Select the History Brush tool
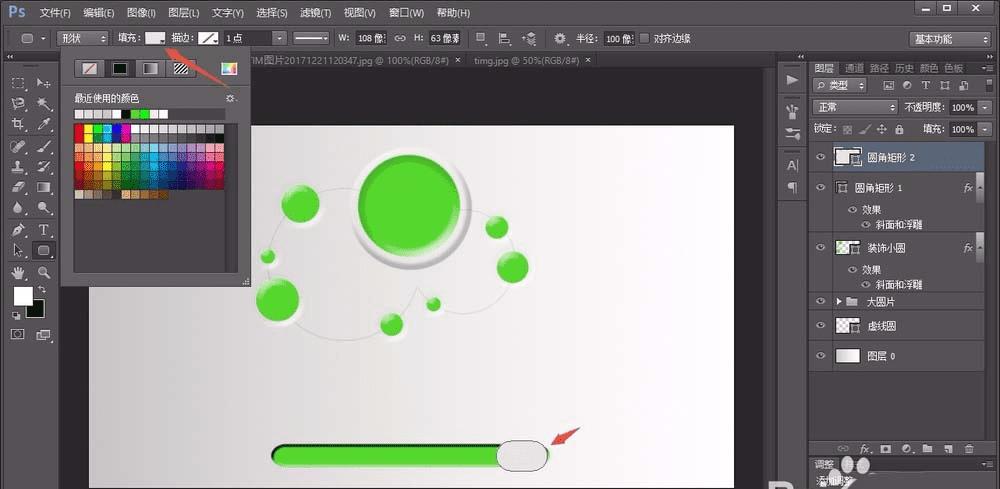Screen dimensions: 1000x489 [x=43, y=167]
